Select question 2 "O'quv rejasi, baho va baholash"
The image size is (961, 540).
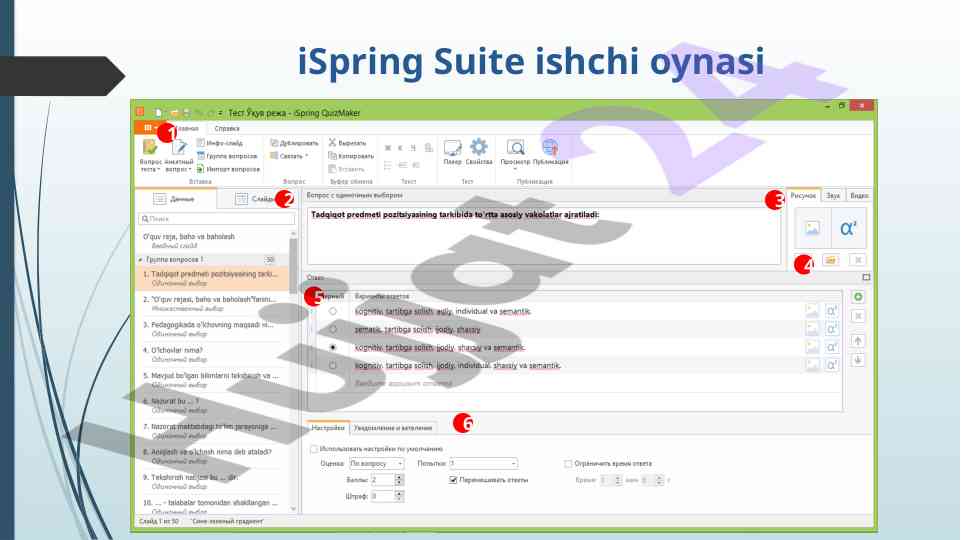click(212, 303)
